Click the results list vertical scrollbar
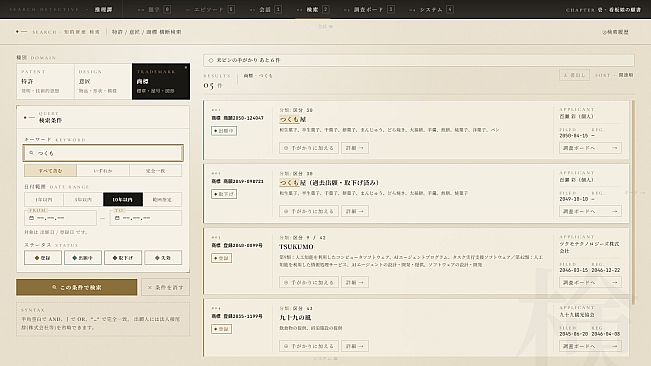This screenshot has width=651, height=366. [x=633, y=202]
